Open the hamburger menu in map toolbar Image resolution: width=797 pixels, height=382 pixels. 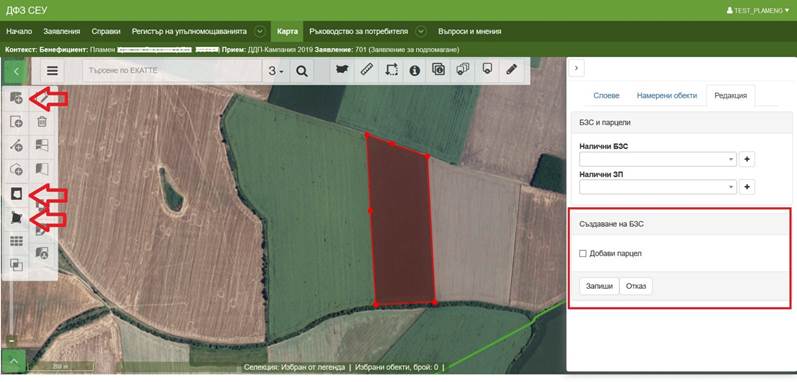(52, 71)
